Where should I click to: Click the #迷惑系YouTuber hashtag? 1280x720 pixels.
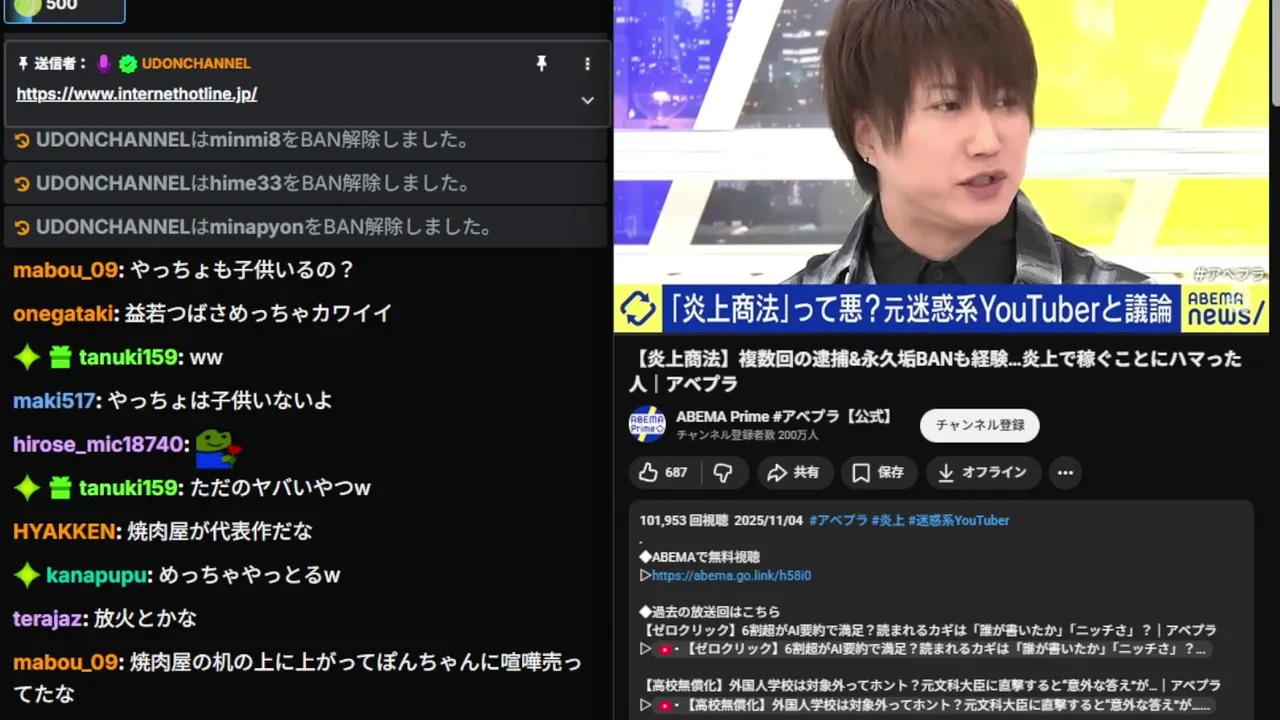point(958,520)
